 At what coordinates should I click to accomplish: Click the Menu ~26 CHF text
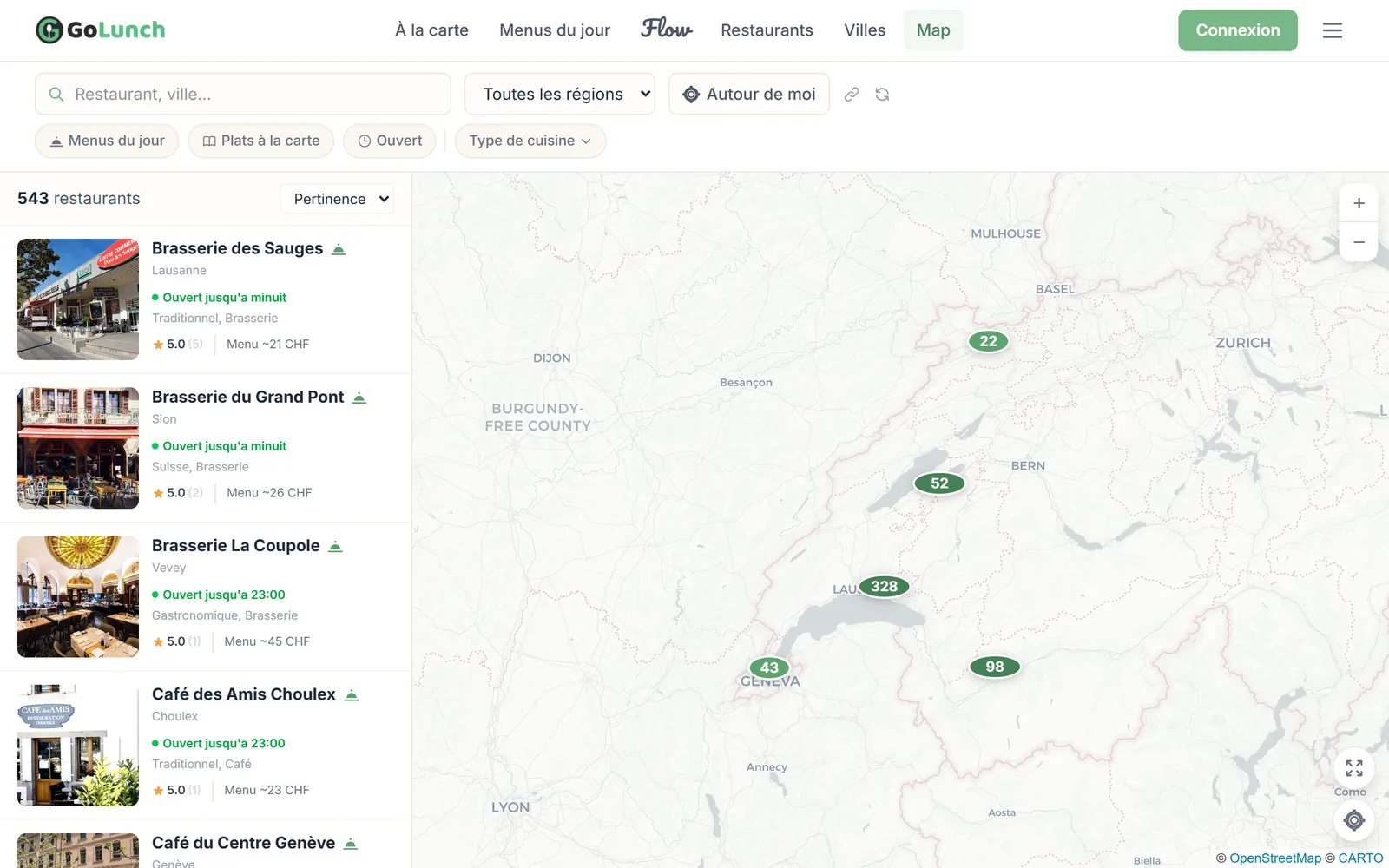[x=269, y=493]
